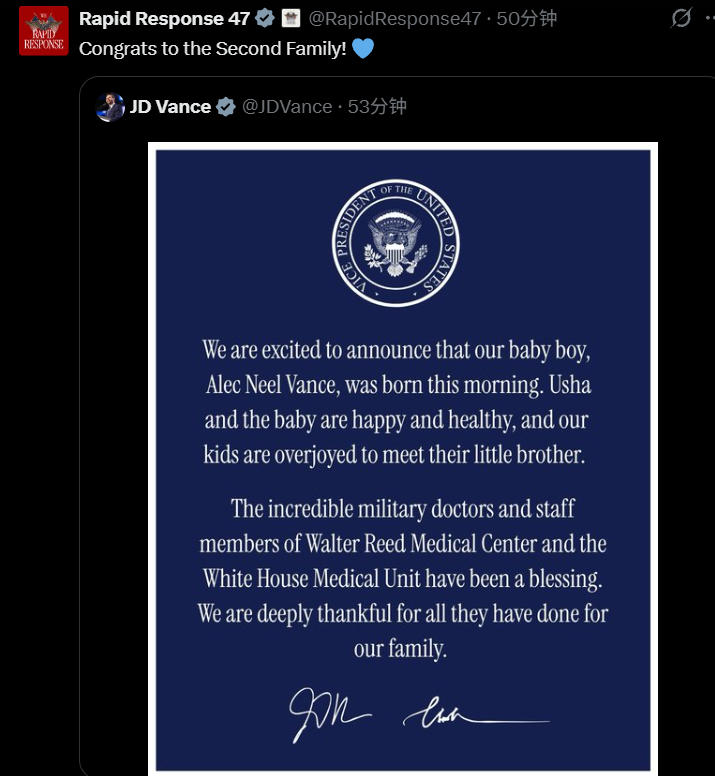The image size is (715, 776).
Task: Open the 53分钟 timestamp of quoted post
Action: pyautogui.click(x=377, y=106)
